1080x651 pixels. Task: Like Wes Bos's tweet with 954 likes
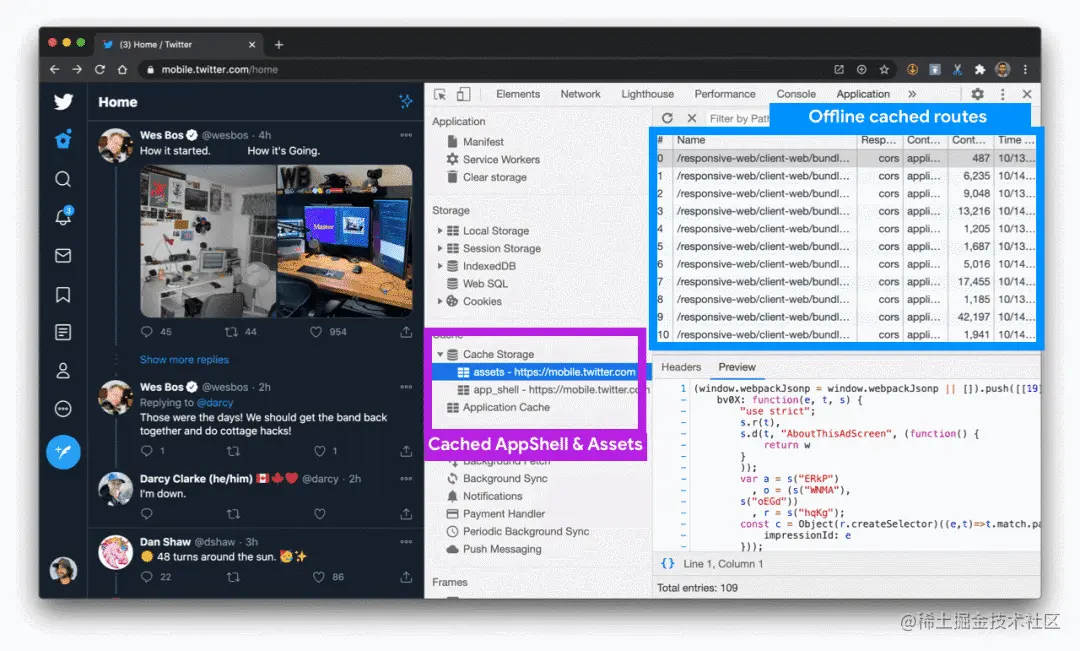point(315,332)
